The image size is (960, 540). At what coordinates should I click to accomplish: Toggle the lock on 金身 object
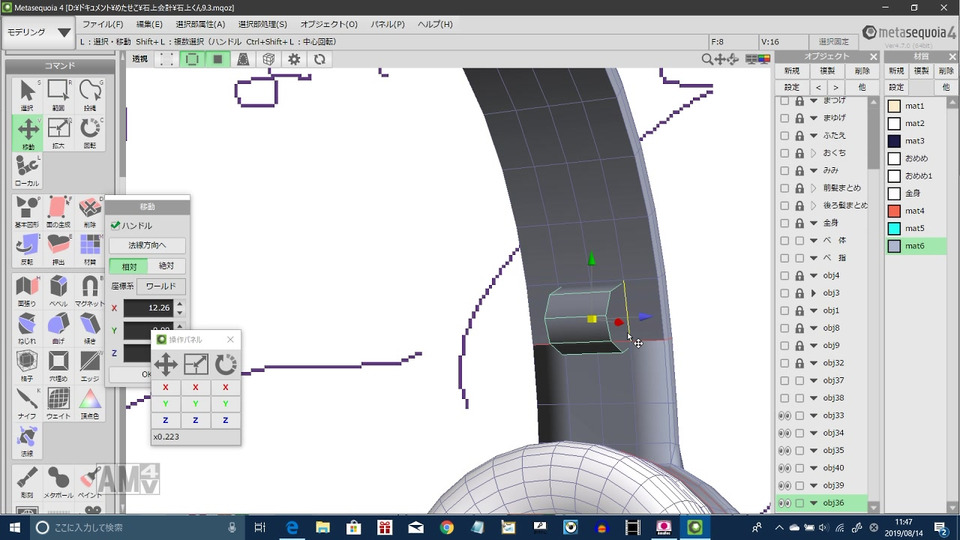[x=799, y=223]
